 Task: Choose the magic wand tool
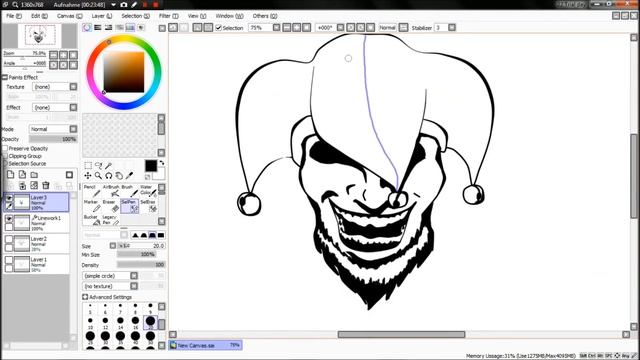[x=109, y=165]
